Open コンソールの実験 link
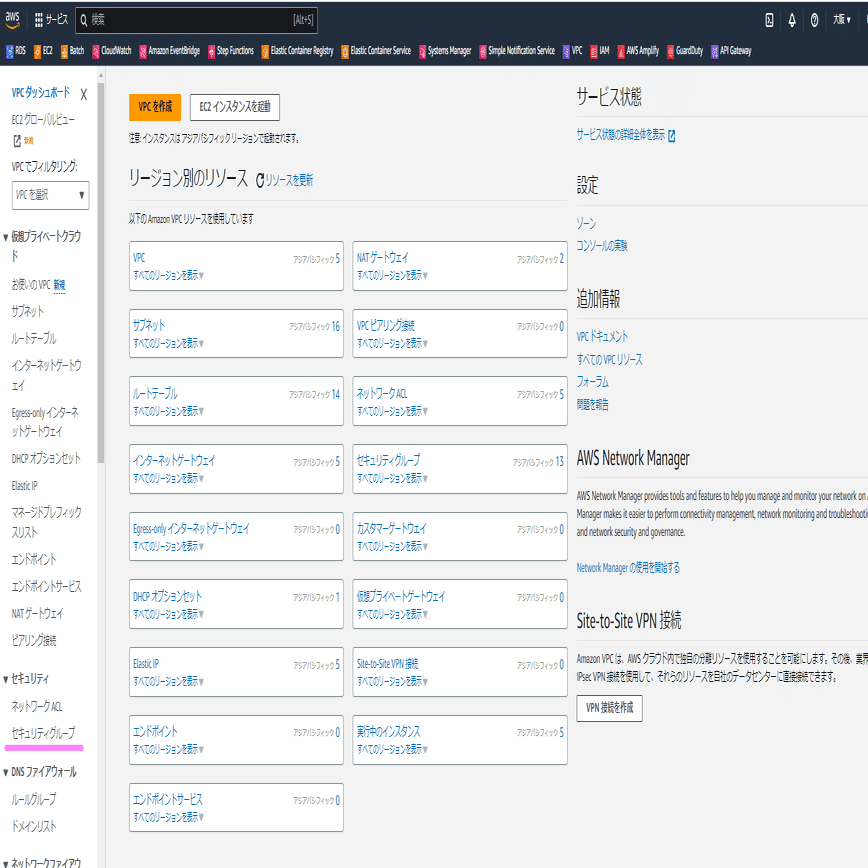Viewport: 868px width, 868px height. pos(602,246)
